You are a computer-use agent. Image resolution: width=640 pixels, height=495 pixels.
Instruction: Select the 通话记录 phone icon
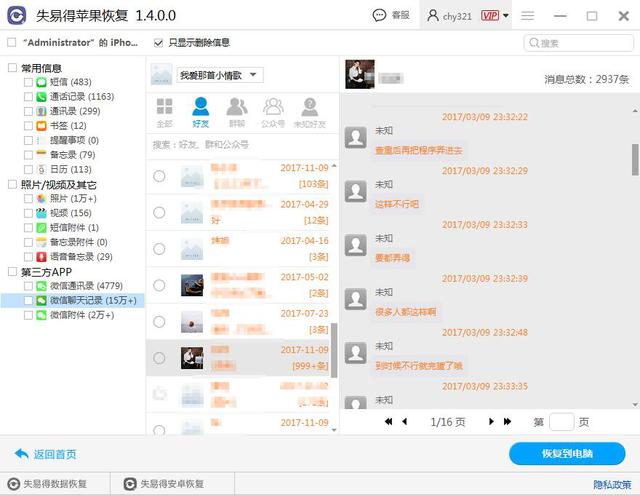point(41,97)
